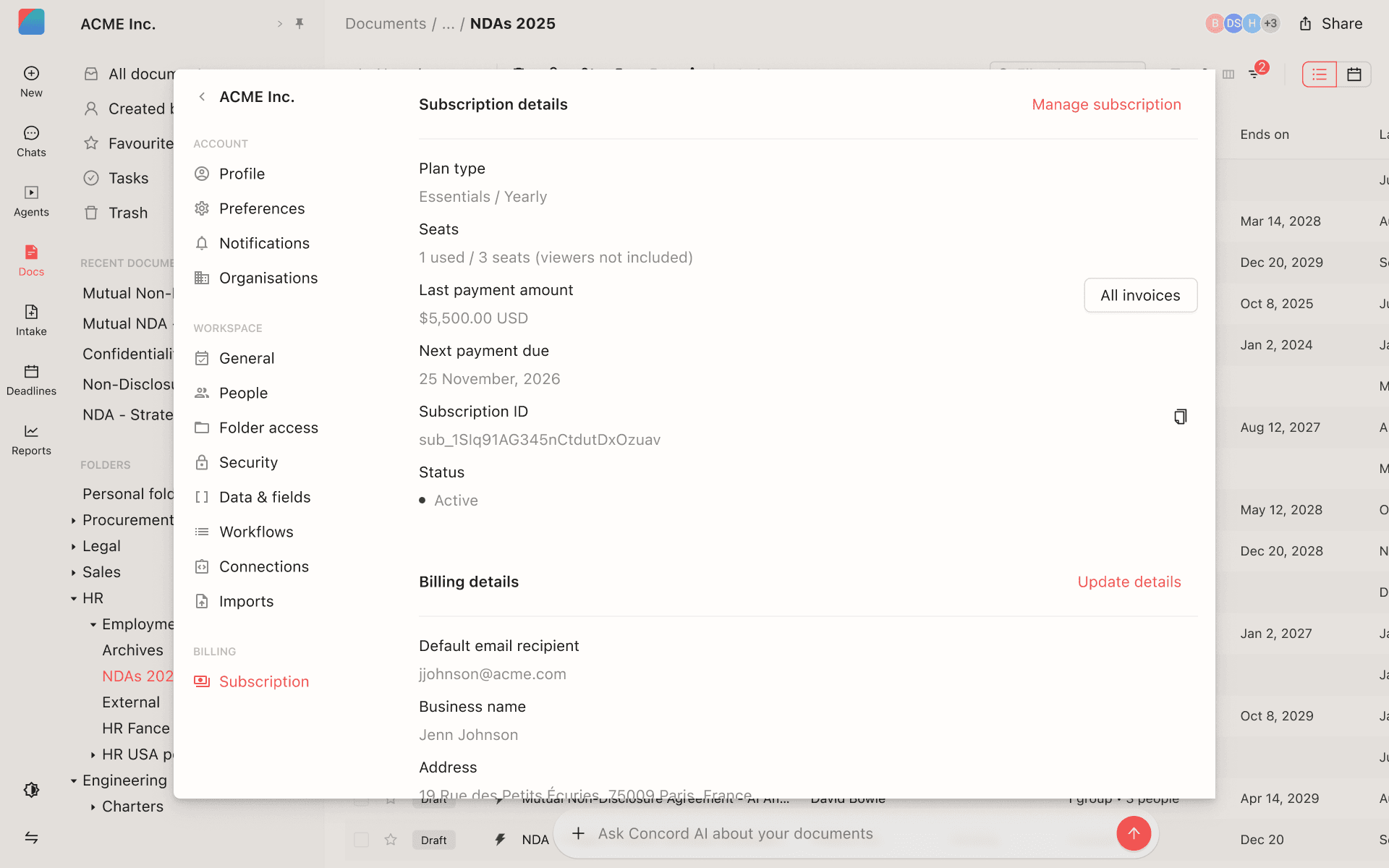This screenshot has width=1389, height=868.
Task: Click the send arrow in AI chat
Action: 1133,833
